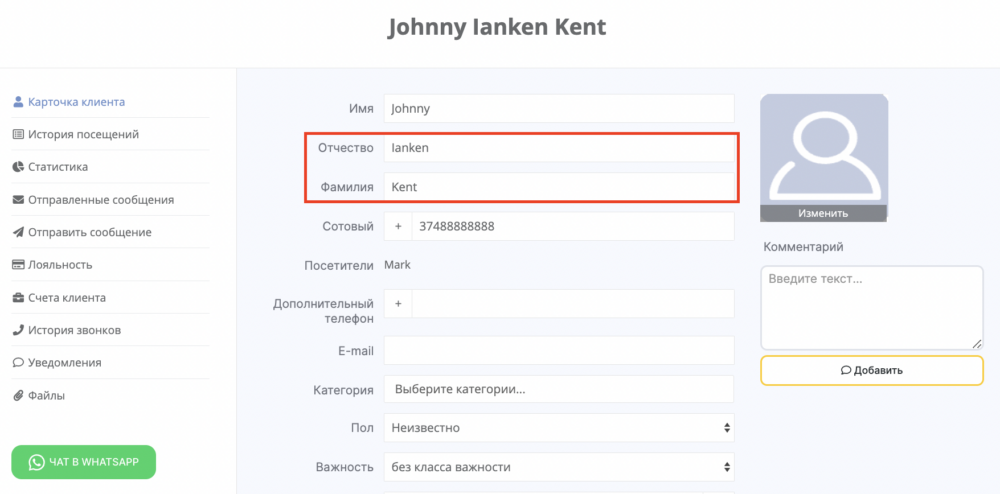The height and width of the screenshot is (494, 1000).
Task: Click the Комментарий text area
Action: (x=872, y=308)
